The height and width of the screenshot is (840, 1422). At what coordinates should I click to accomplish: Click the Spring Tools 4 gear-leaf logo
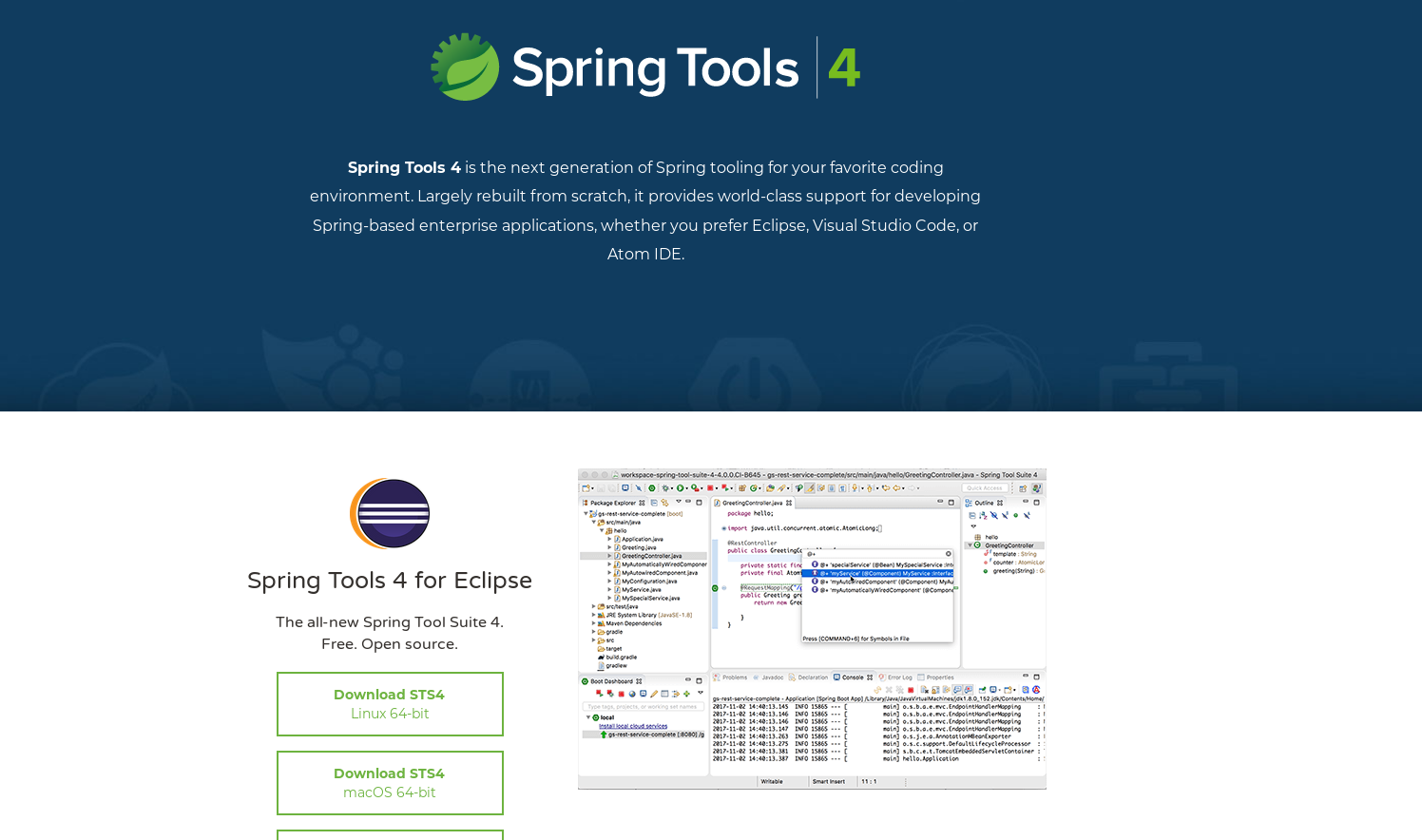pos(465,67)
